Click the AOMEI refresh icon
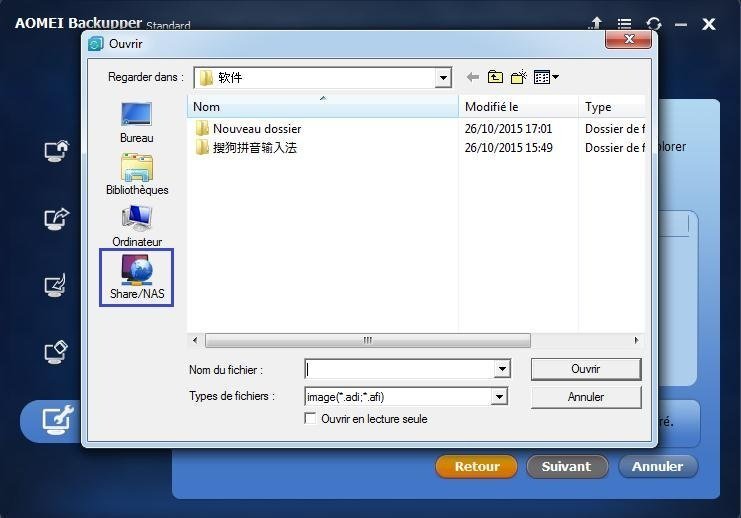Image resolution: width=741 pixels, height=518 pixels. pos(654,24)
